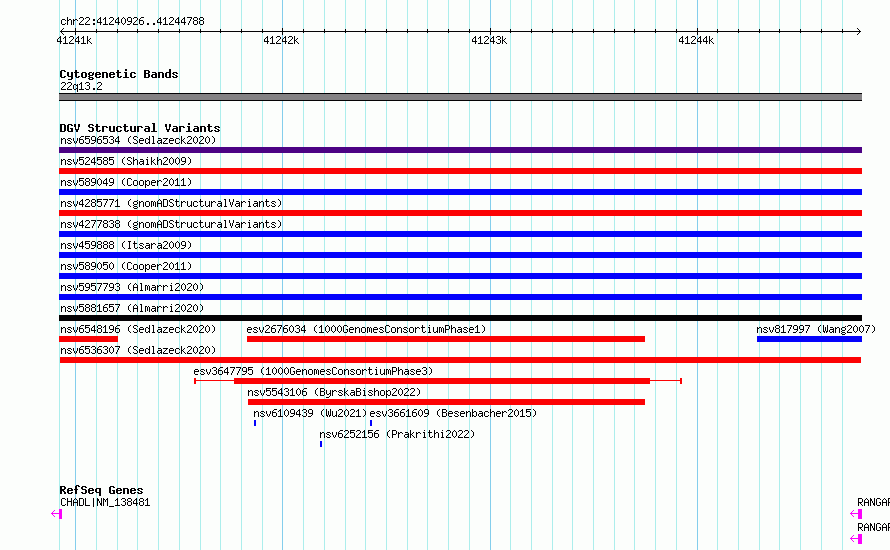Select the long red nsv6536307 variant bar
The width and height of the screenshot is (890, 550).
pos(460,360)
